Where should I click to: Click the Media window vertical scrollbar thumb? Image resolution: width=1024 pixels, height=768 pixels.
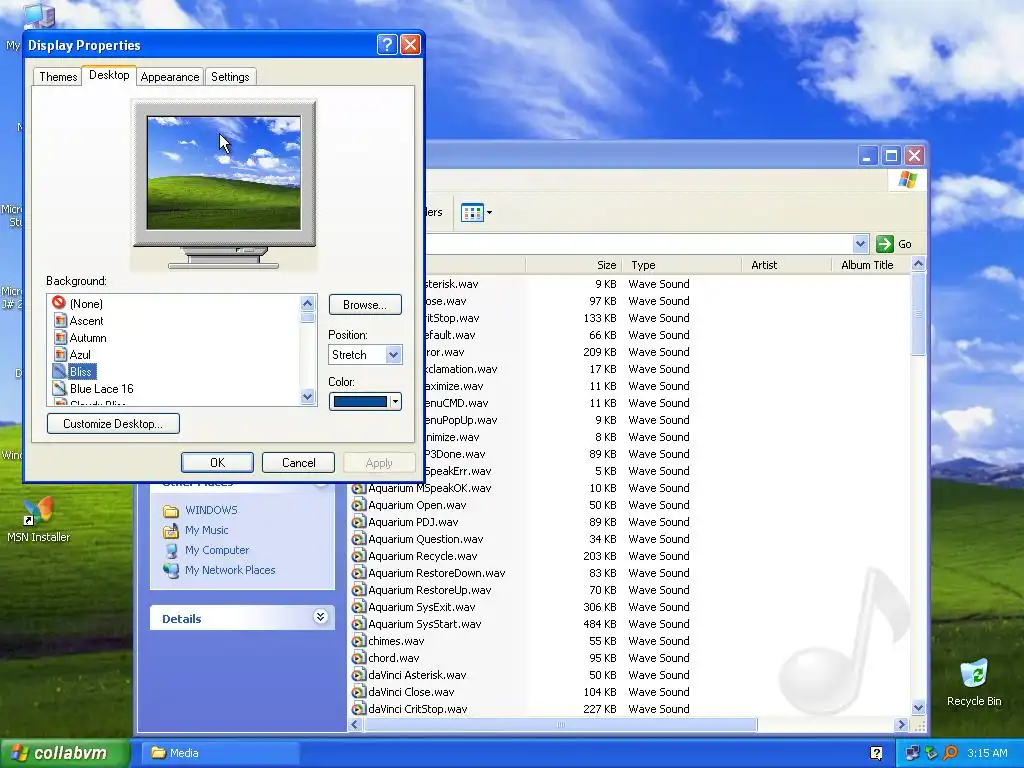(918, 314)
